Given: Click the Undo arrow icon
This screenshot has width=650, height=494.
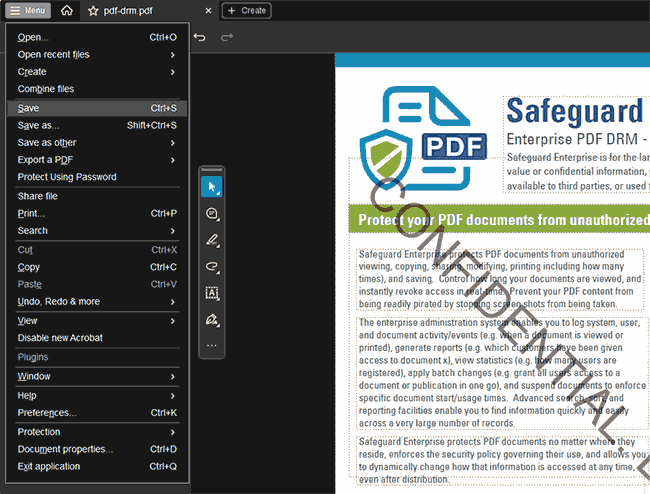Looking at the screenshot, I should click(x=199, y=37).
